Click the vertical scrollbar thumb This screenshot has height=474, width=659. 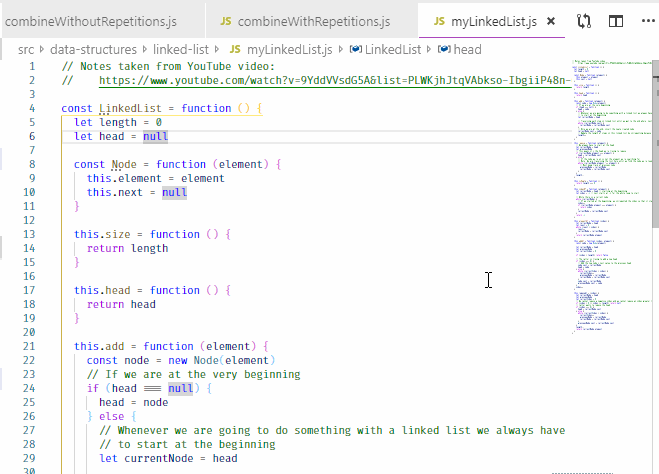(655, 151)
